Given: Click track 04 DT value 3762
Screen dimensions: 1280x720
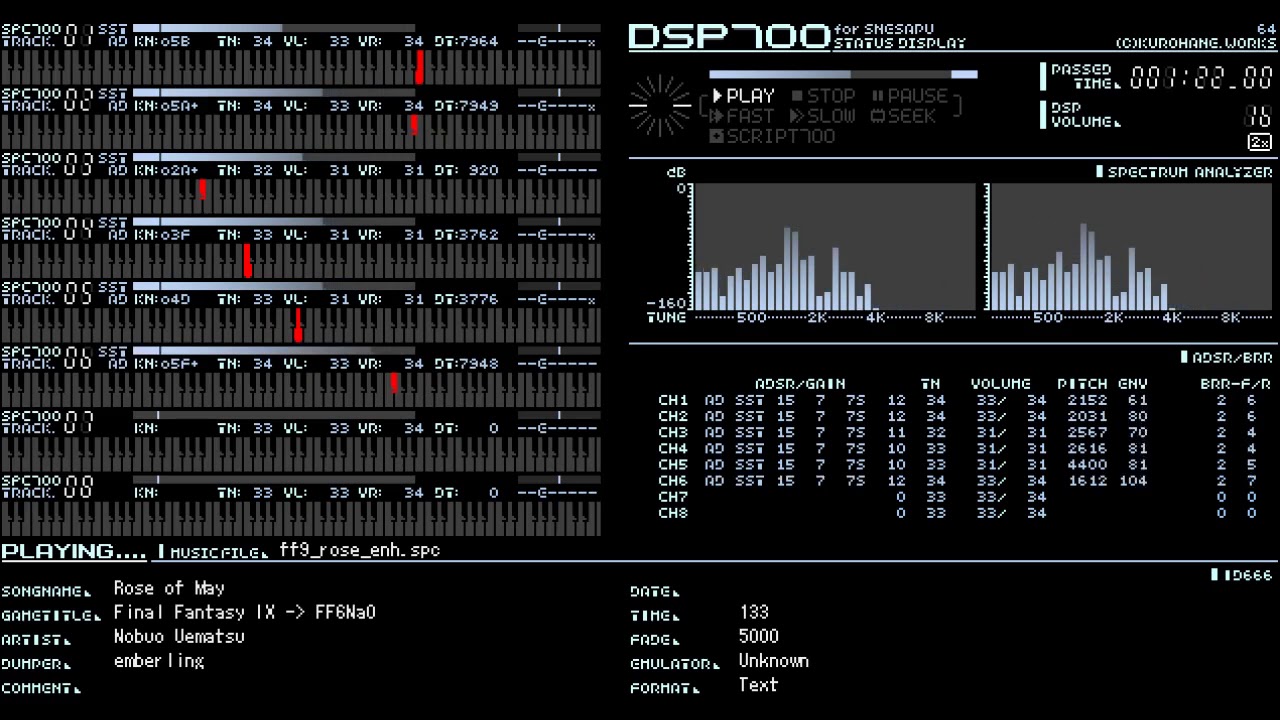Looking at the screenshot, I should 479,235.
